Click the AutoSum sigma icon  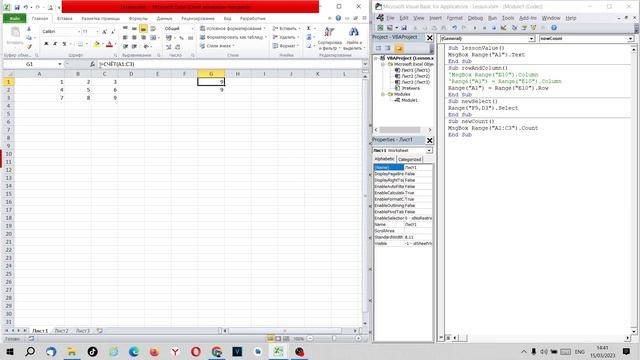pos(309,28)
